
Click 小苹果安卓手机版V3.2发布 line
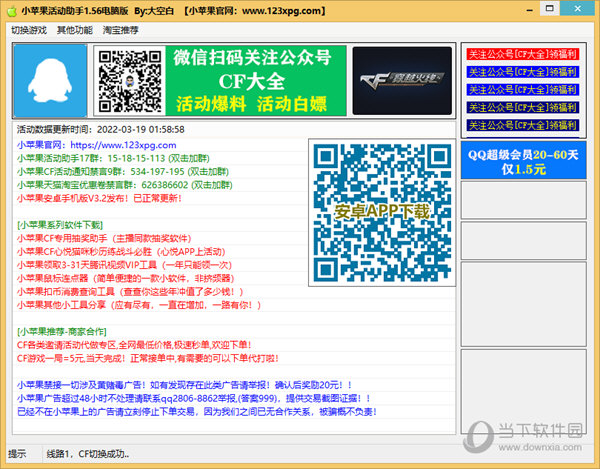99,199
